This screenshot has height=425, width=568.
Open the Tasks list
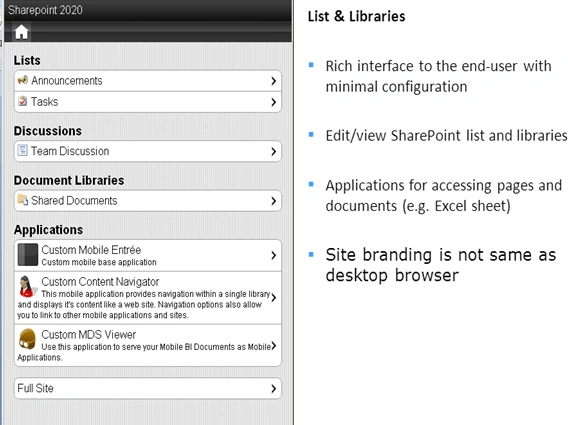click(148, 102)
